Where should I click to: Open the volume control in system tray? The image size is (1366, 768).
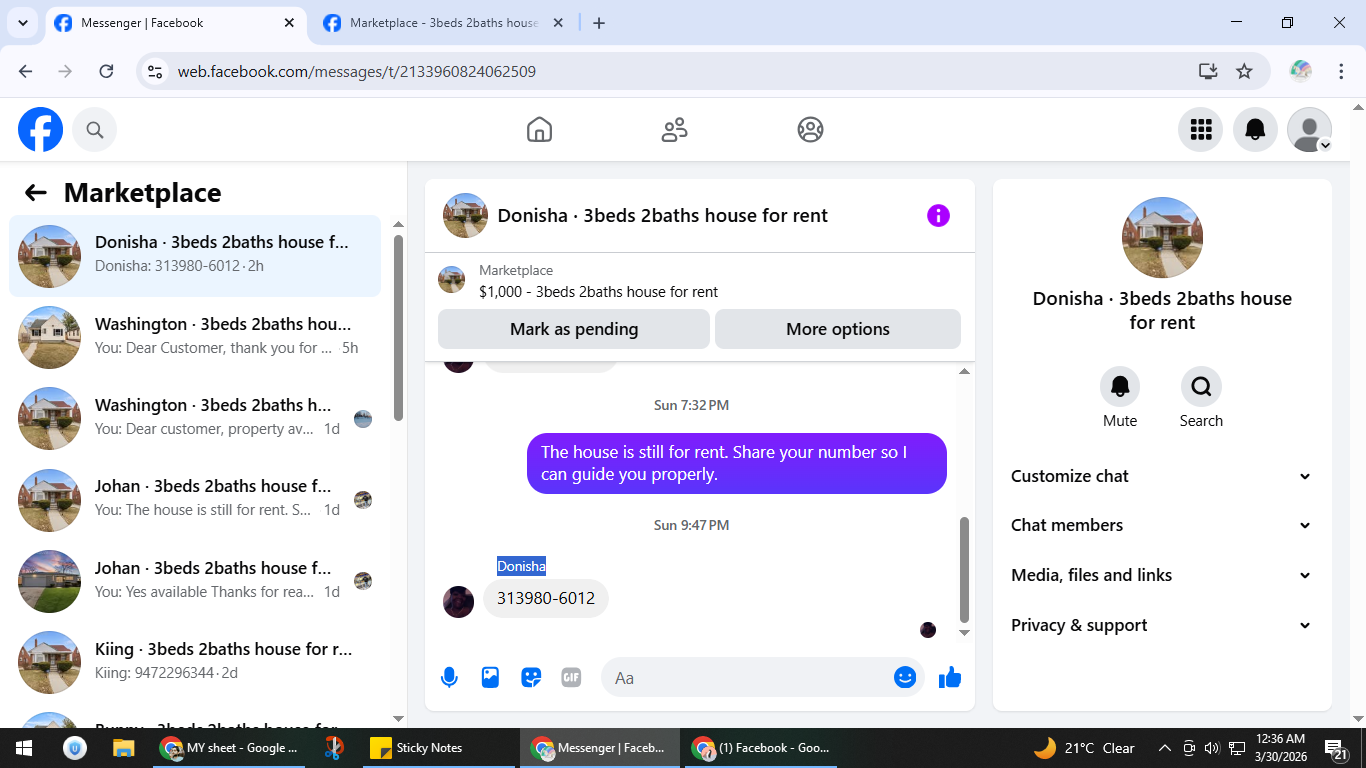pyautogui.click(x=1212, y=748)
